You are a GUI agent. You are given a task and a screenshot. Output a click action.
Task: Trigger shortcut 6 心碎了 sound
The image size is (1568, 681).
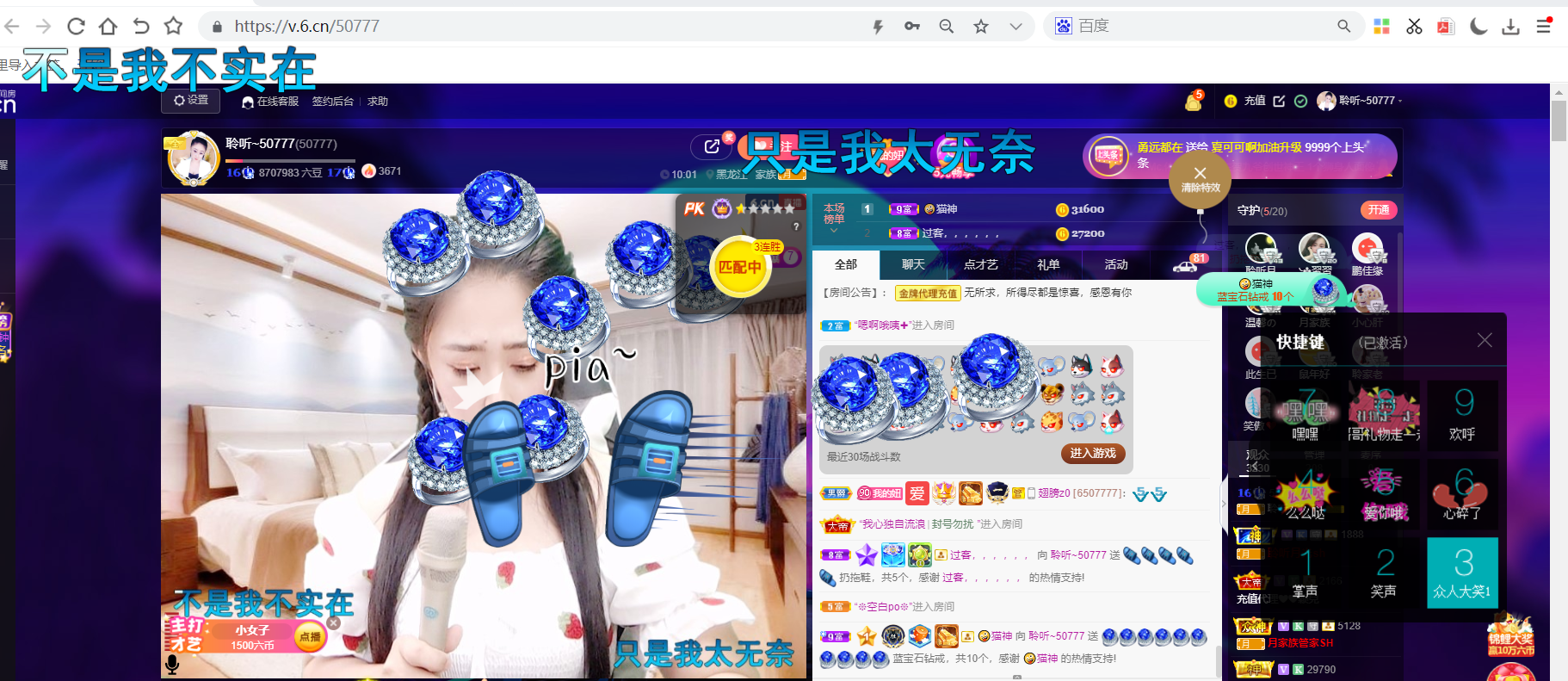(1463, 494)
